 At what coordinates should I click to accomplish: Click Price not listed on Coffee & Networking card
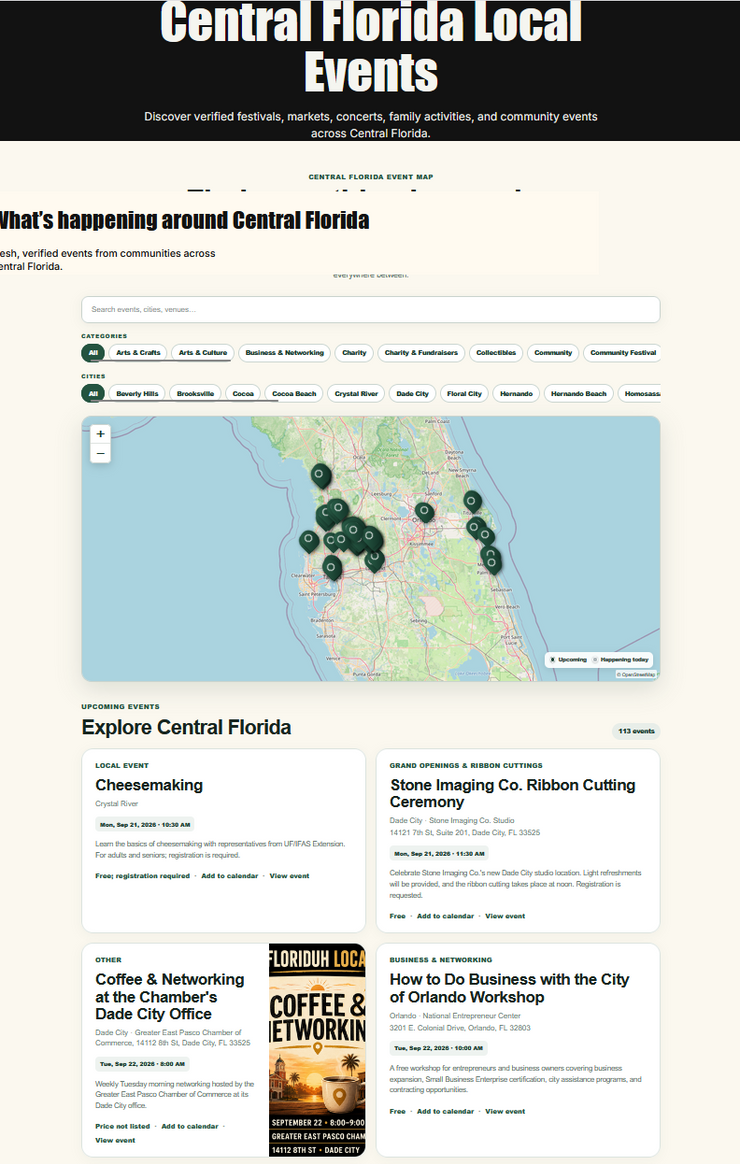(122, 1126)
